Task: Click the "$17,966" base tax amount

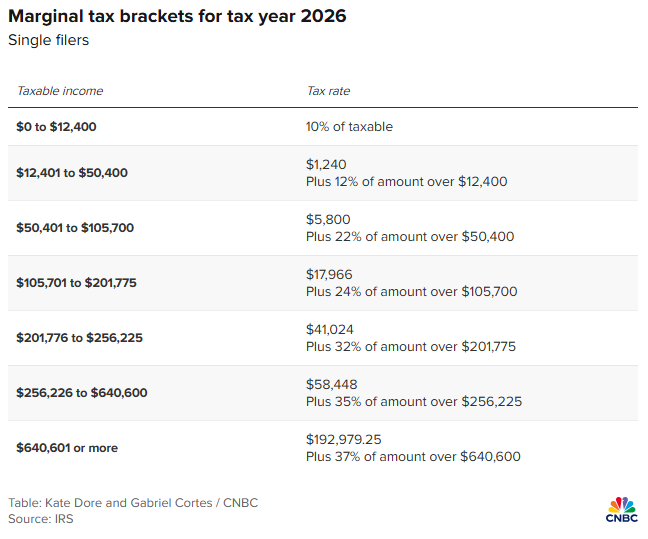Action: [x=330, y=274]
